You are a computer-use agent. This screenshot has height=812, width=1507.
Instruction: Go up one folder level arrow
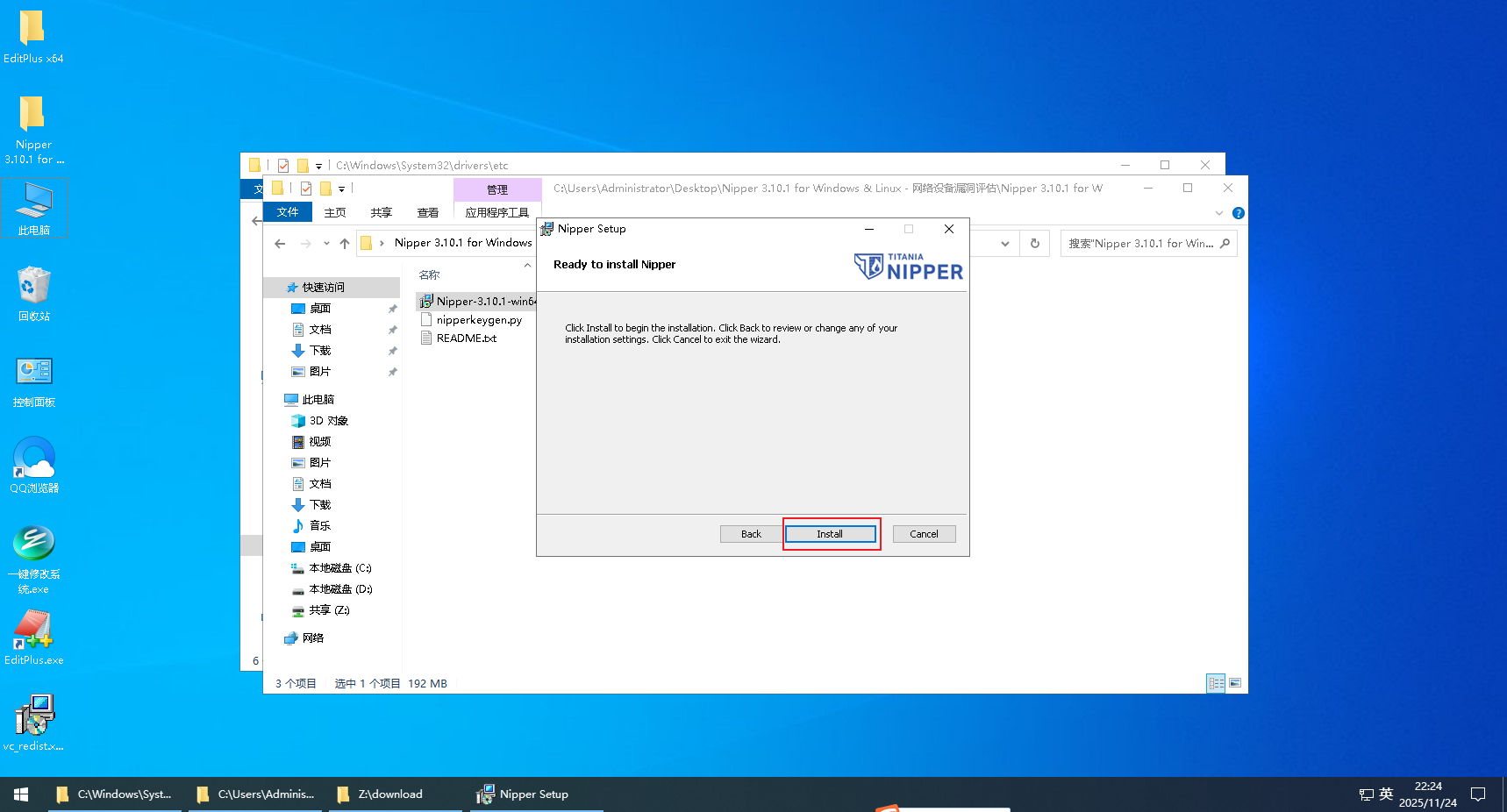pyautogui.click(x=345, y=244)
